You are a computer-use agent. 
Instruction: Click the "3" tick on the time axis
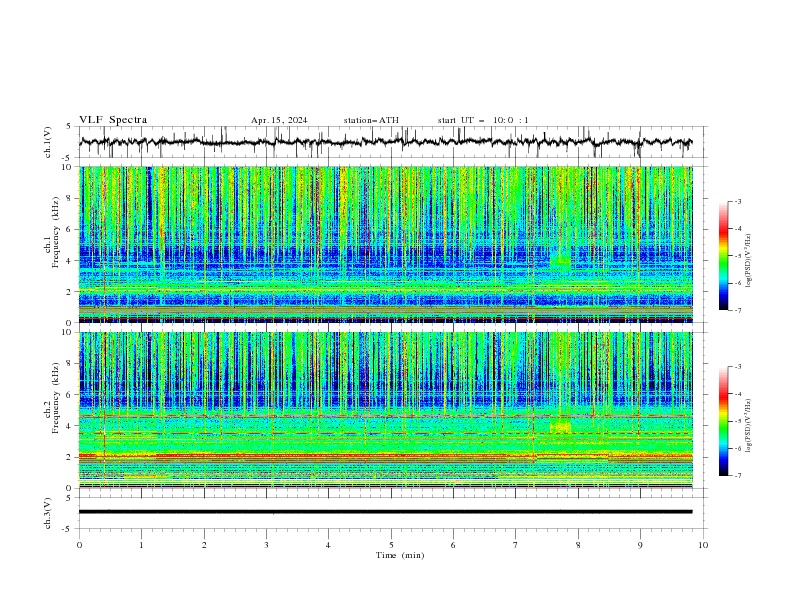pos(266,545)
